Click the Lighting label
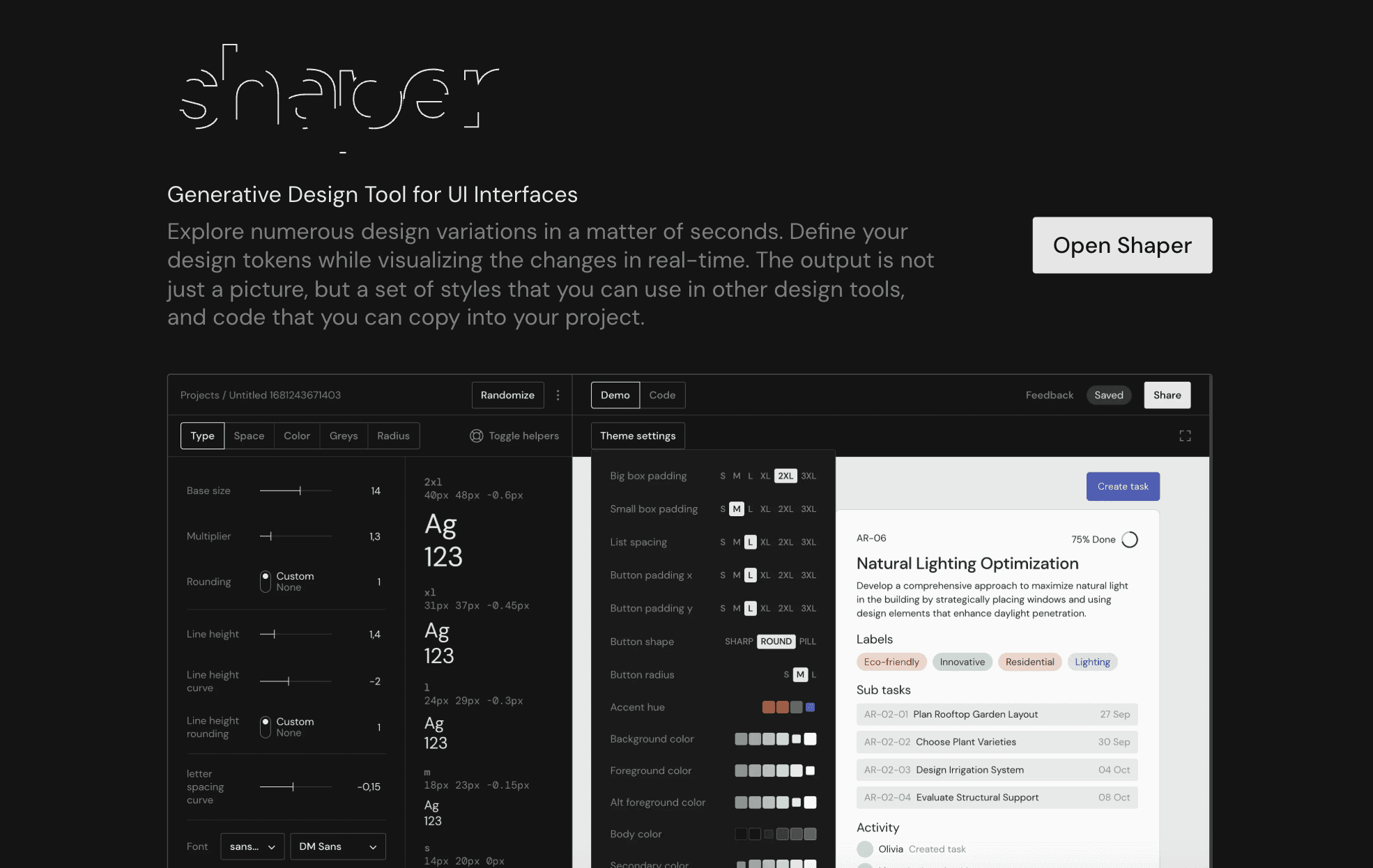 [x=1092, y=662]
